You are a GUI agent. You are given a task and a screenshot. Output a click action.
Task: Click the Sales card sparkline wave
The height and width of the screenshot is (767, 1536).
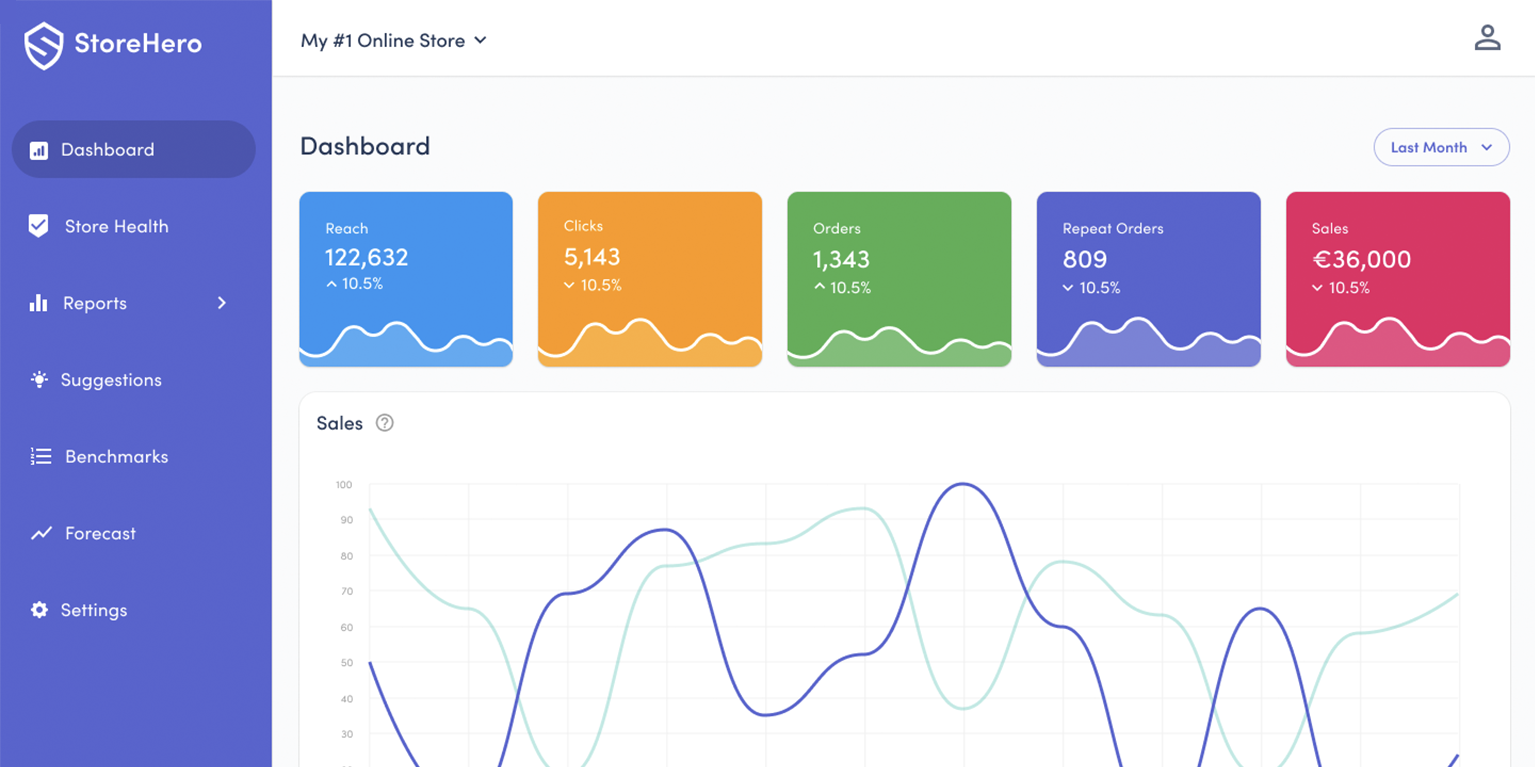[1397, 343]
